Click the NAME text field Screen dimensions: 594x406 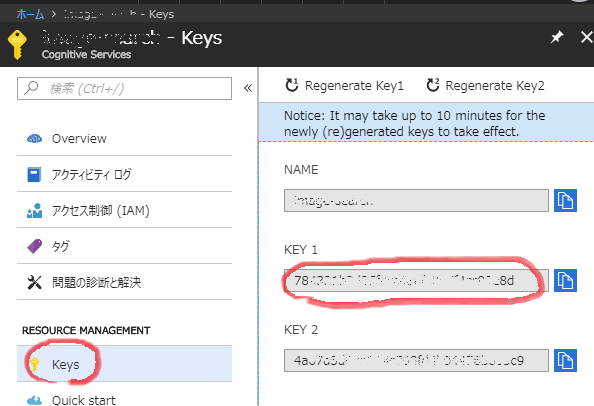coord(416,200)
